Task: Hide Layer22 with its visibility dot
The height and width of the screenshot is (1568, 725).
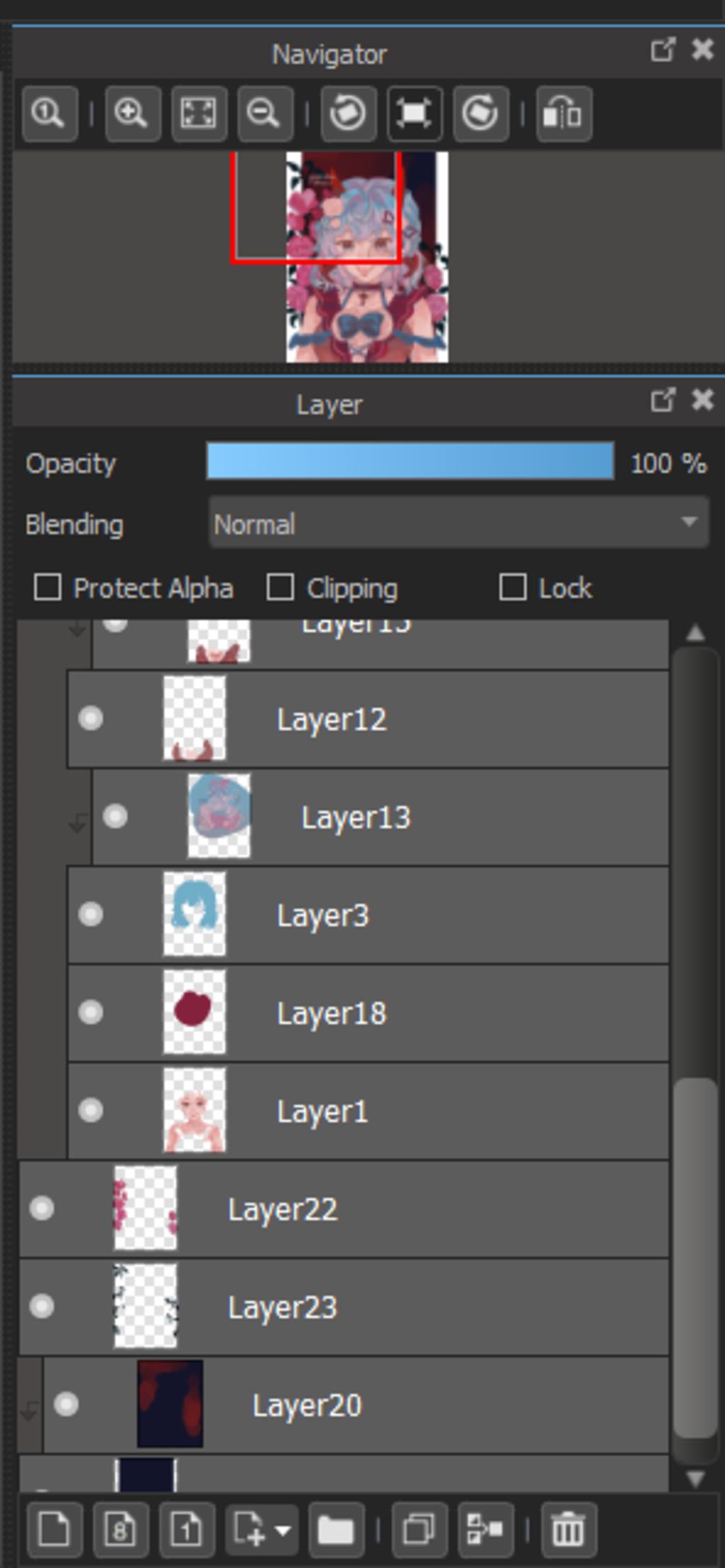Action: (x=42, y=1208)
